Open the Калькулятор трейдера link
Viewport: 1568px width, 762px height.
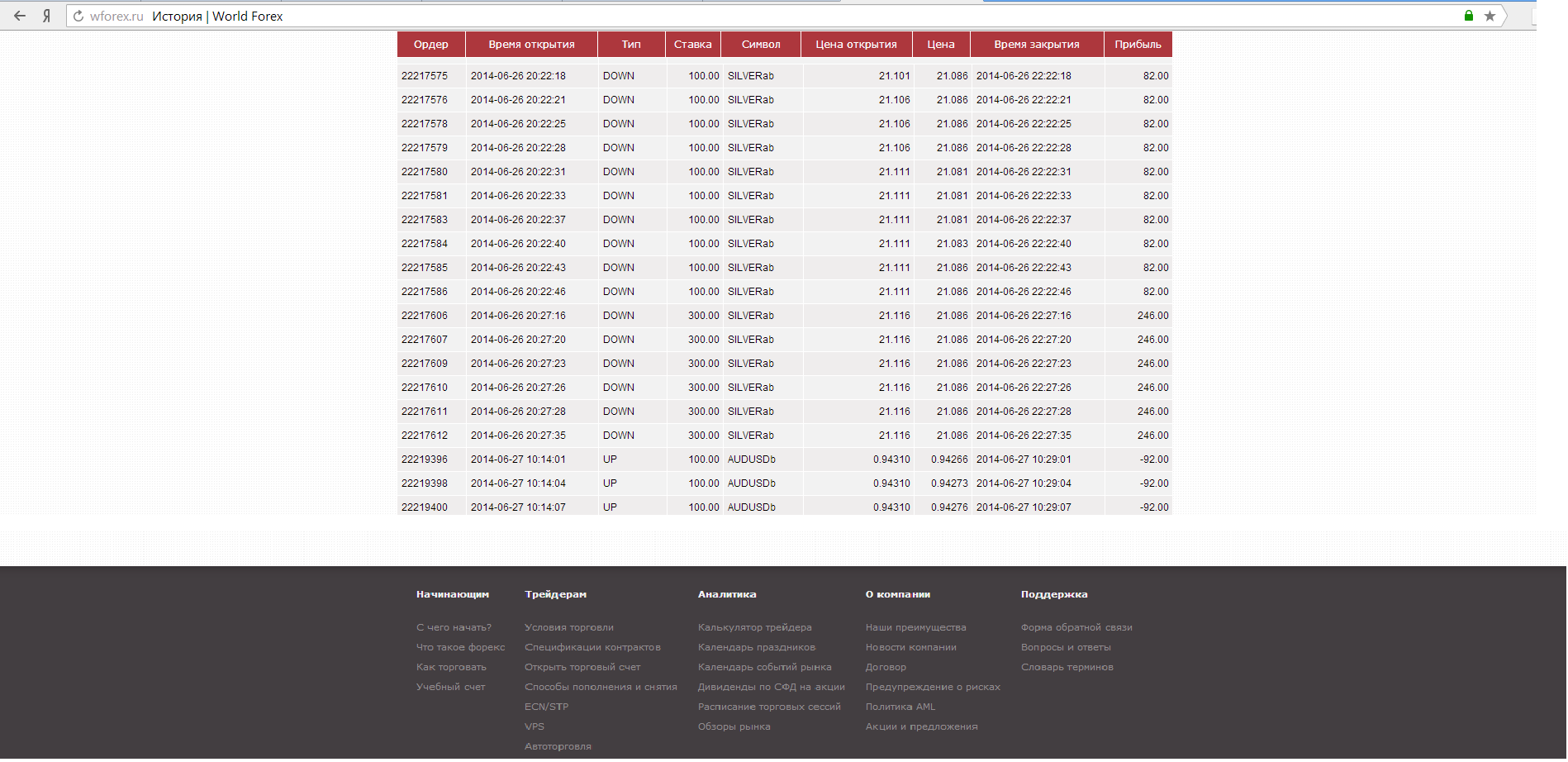(x=754, y=627)
